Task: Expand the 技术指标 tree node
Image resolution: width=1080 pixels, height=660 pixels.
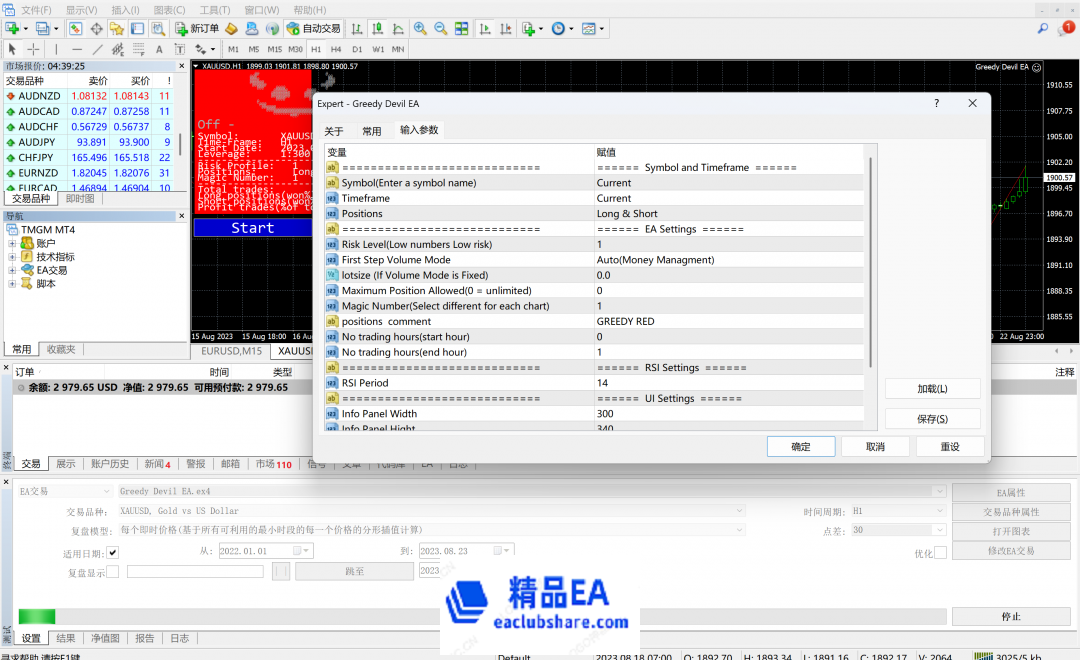Action: pos(13,257)
